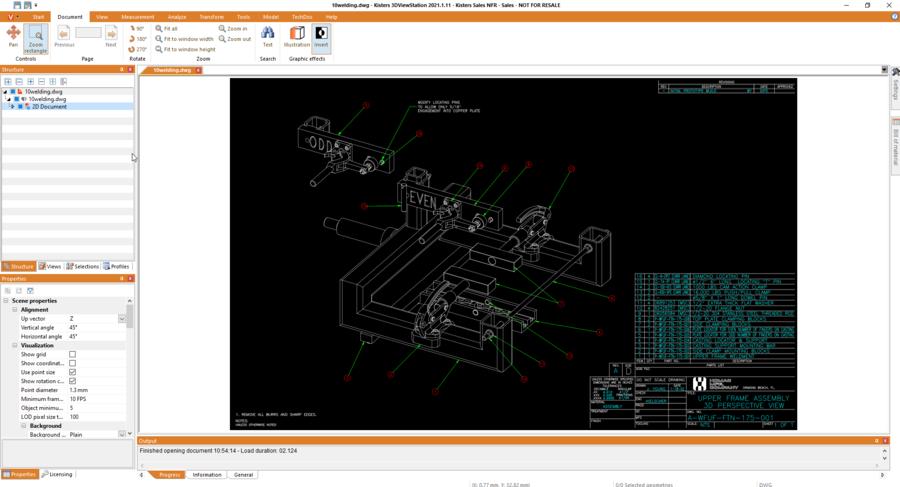
Task: Activate the Zoom rectangle tool
Action: [36, 39]
